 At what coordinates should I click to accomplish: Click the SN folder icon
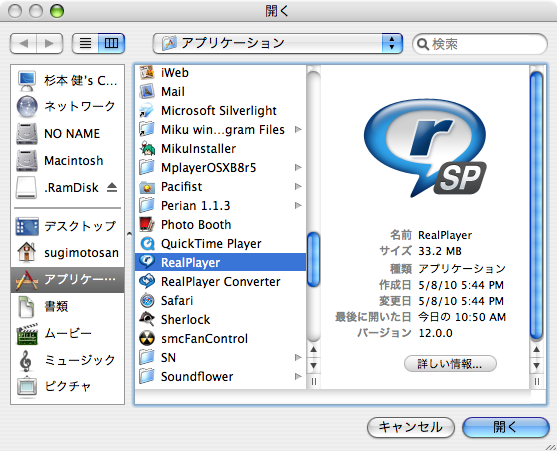point(147,357)
